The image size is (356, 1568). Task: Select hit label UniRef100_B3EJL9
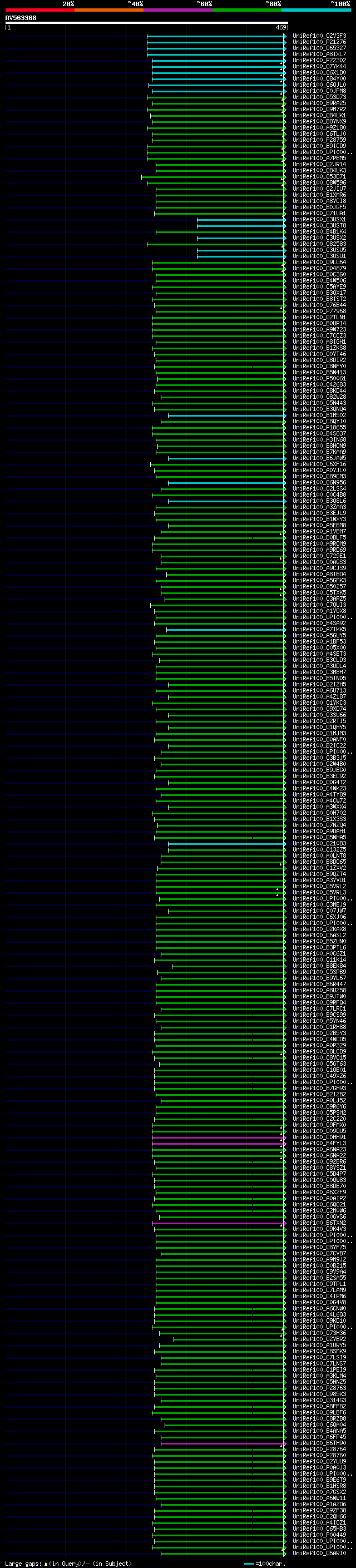[319, 513]
